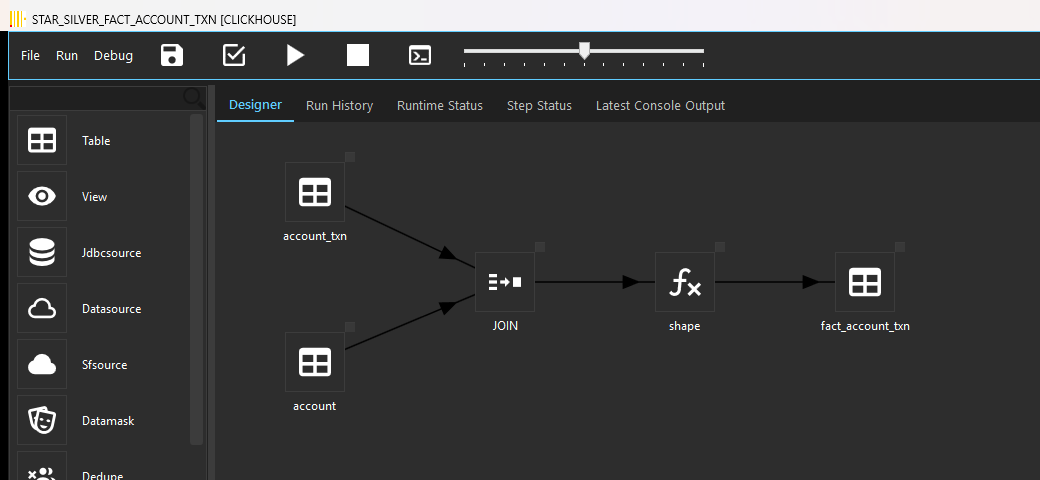Select the account table node
Screen dimensions: 1040x480
pyautogui.click(x=315, y=363)
